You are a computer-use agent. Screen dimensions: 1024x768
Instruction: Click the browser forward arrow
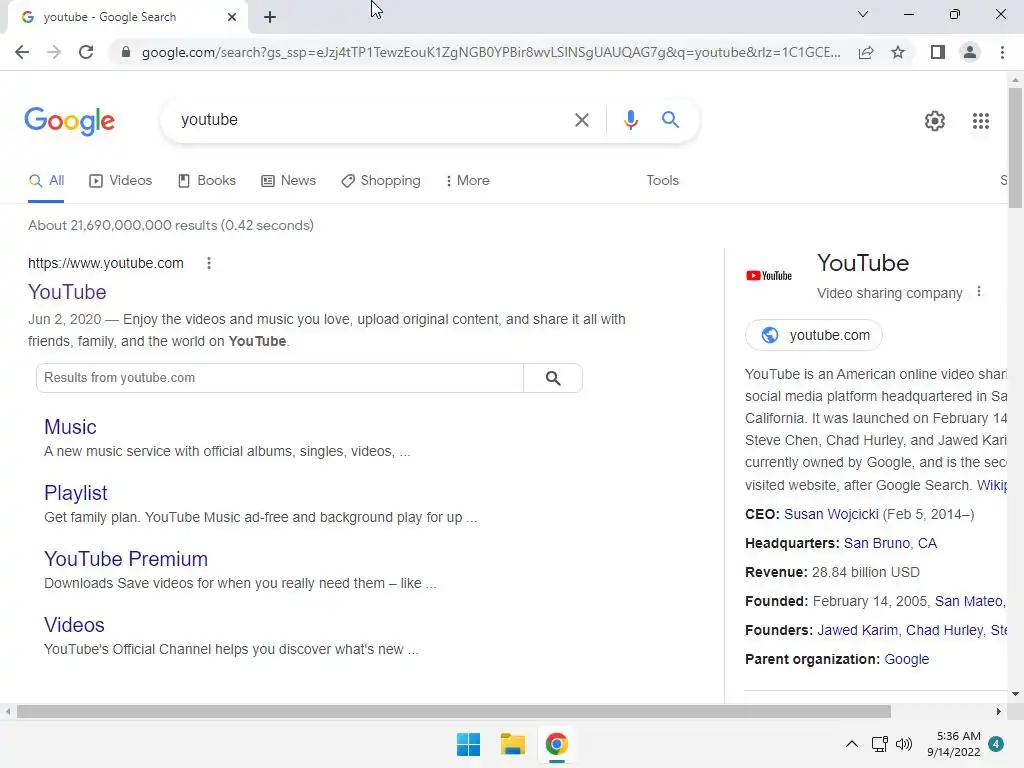pos(54,52)
